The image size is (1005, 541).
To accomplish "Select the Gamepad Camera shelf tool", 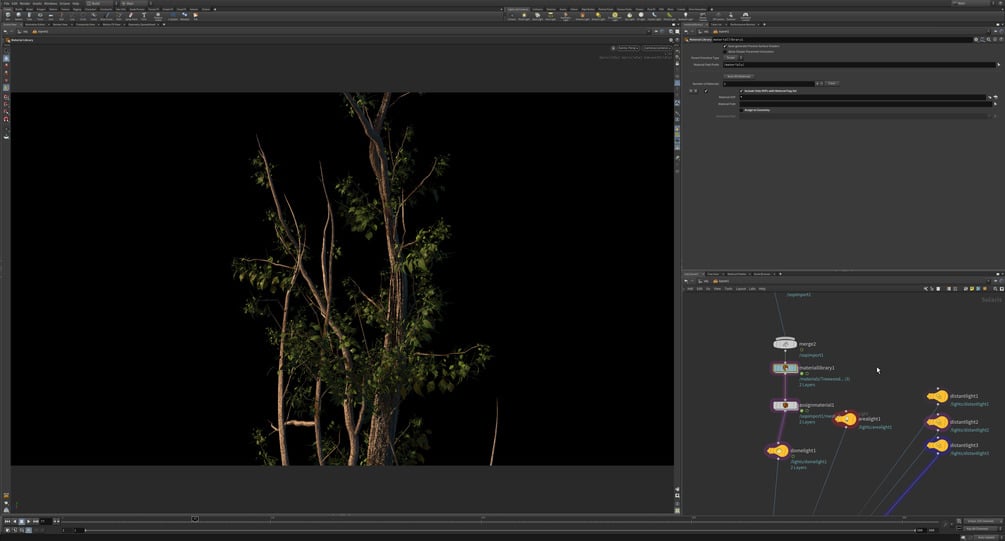I will pos(745,16).
